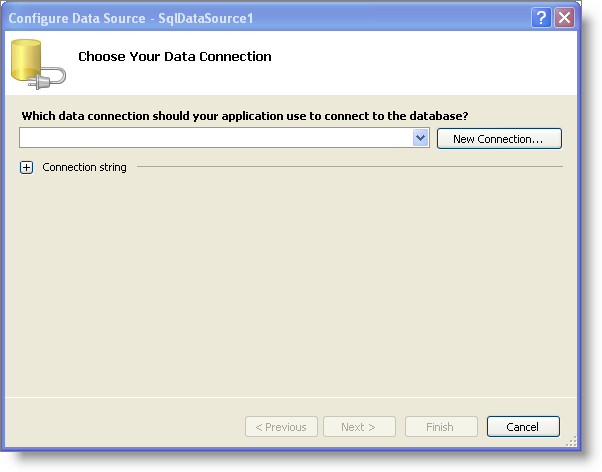Click the Configure Data Source title bar text
The width and height of the screenshot is (602, 472).
[x=137, y=18]
